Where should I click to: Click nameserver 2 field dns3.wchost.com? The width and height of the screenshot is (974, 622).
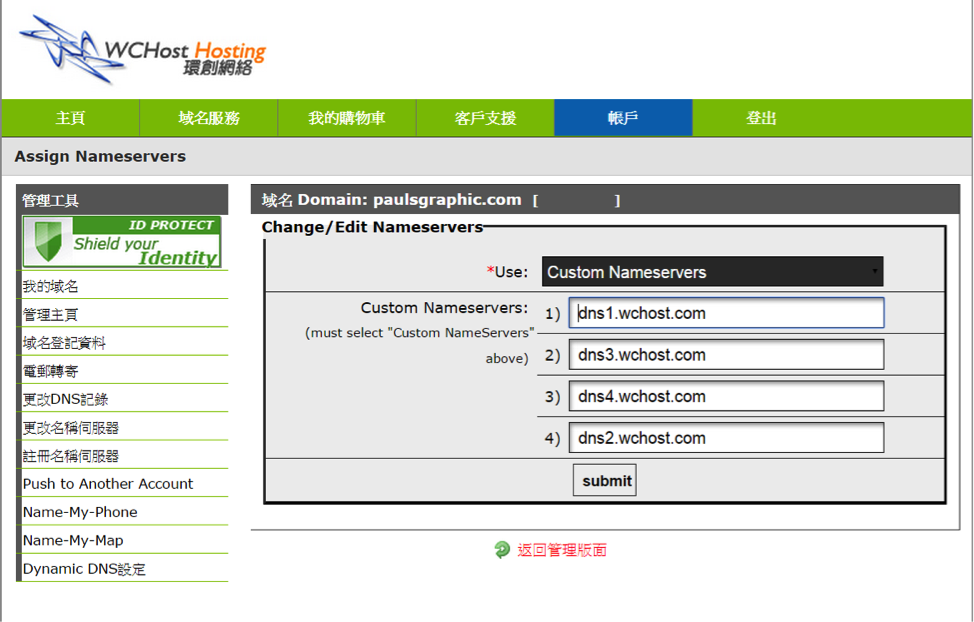click(x=726, y=355)
